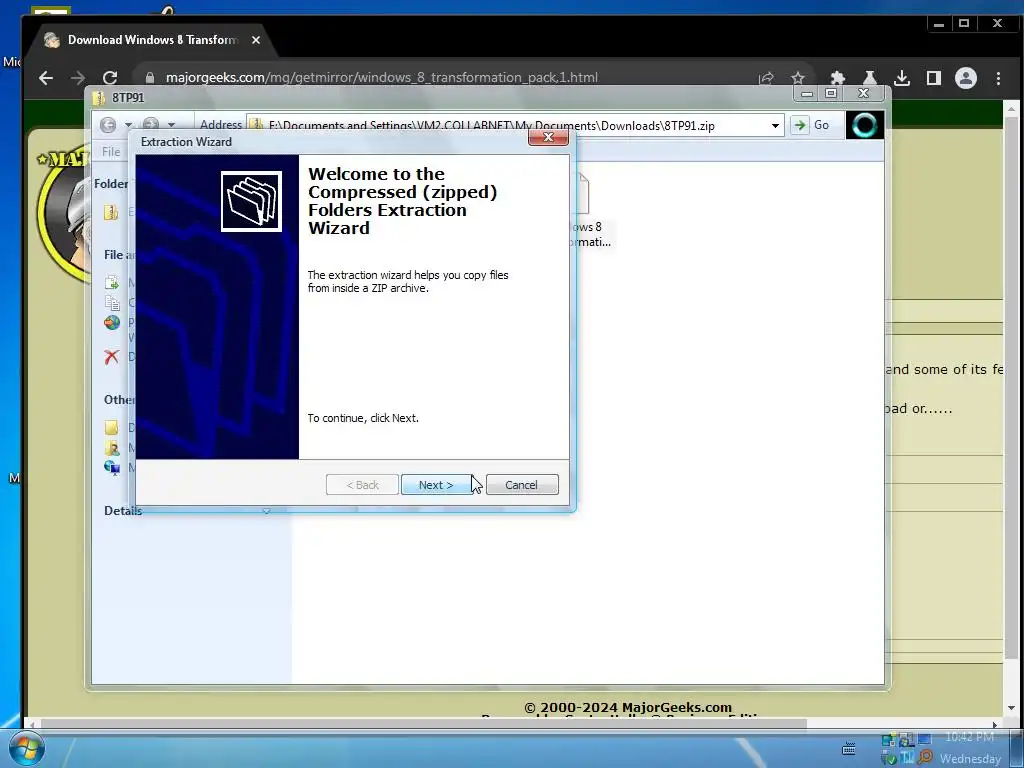Cancel the Extraction Wizard
Screen dimensions: 1024x768
point(522,485)
